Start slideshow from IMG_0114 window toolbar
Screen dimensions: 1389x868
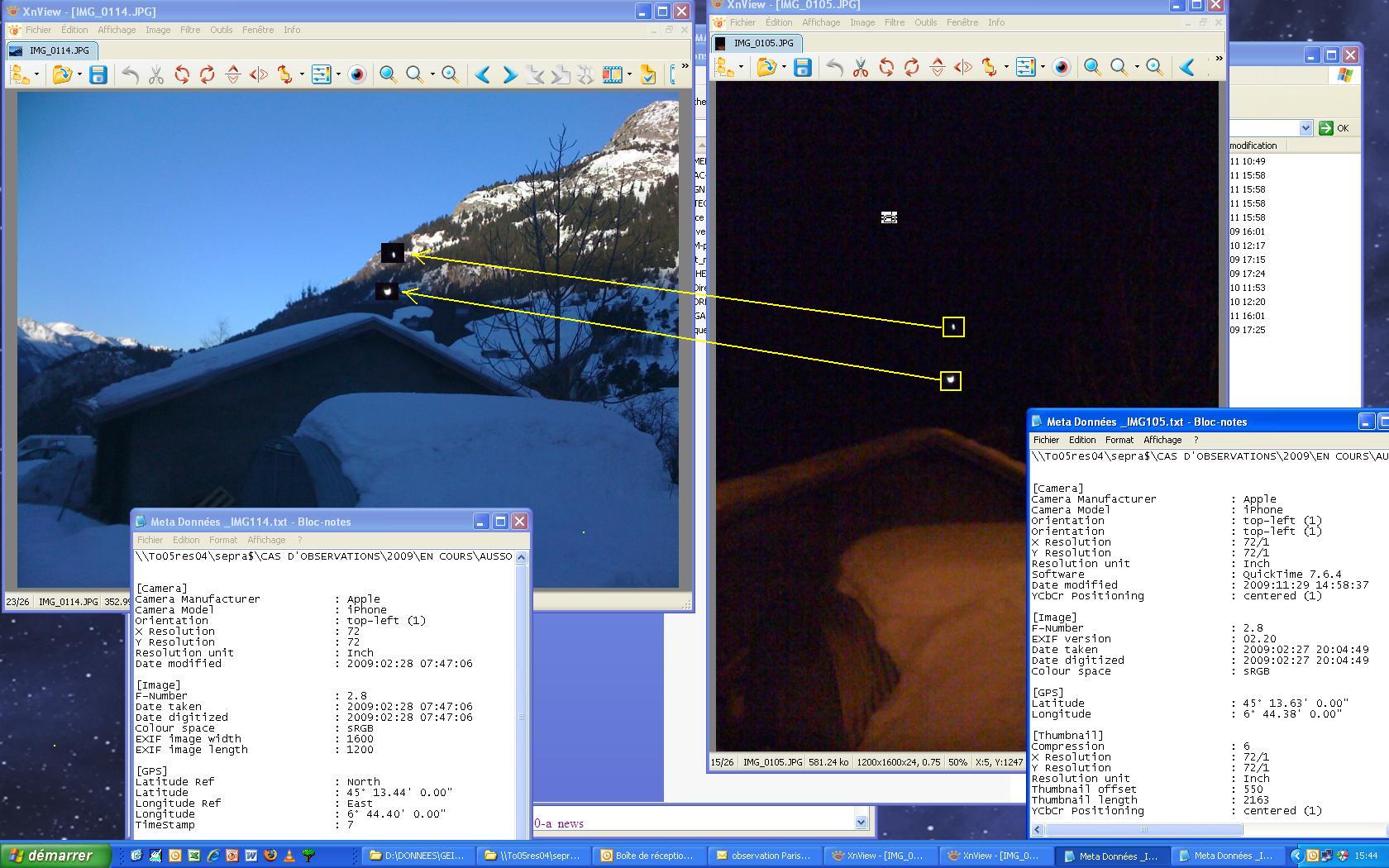pos(612,75)
